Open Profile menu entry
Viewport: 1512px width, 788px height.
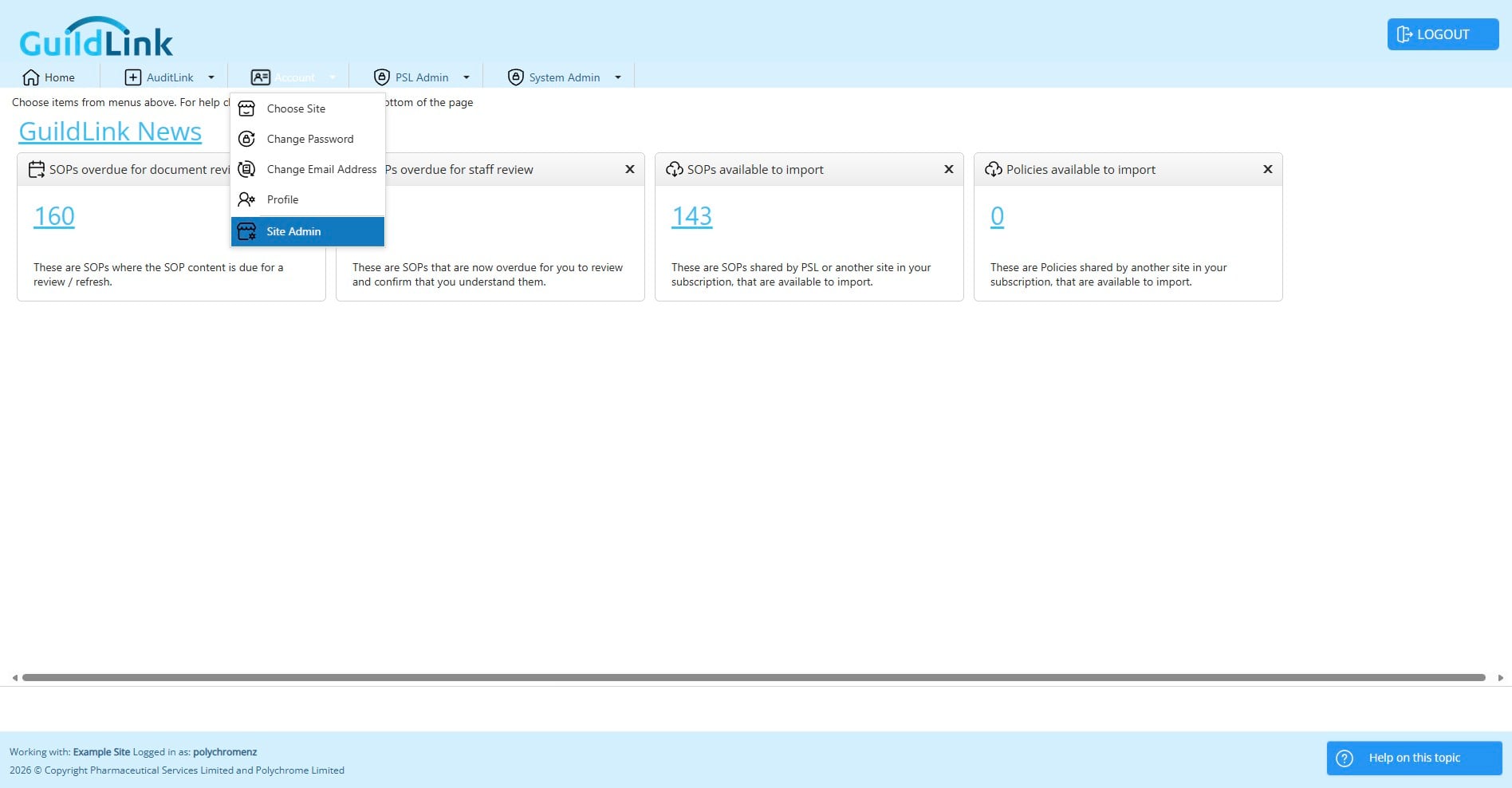coord(308,199)
